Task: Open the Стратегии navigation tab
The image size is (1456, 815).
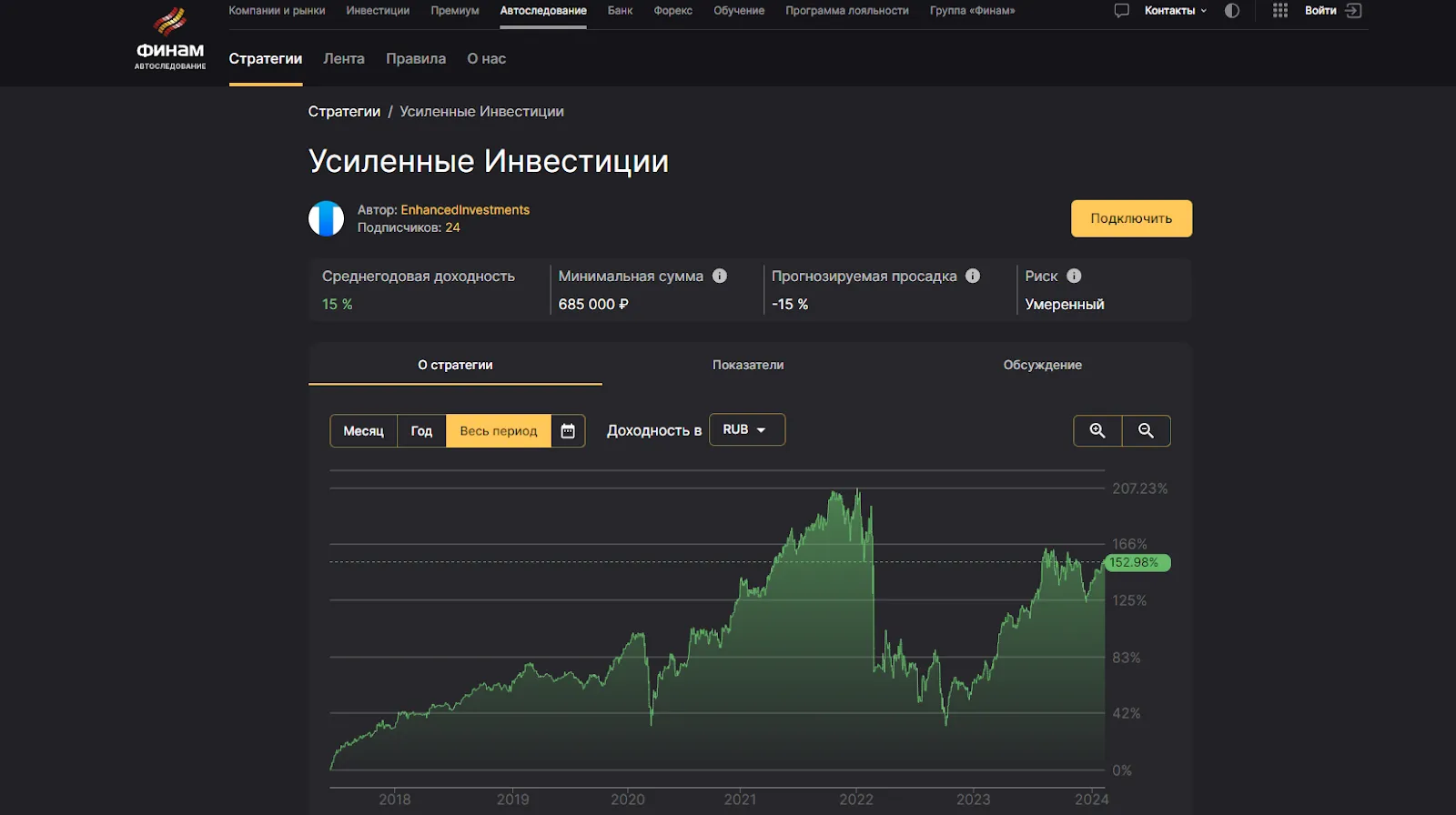Action: (266, 58)
